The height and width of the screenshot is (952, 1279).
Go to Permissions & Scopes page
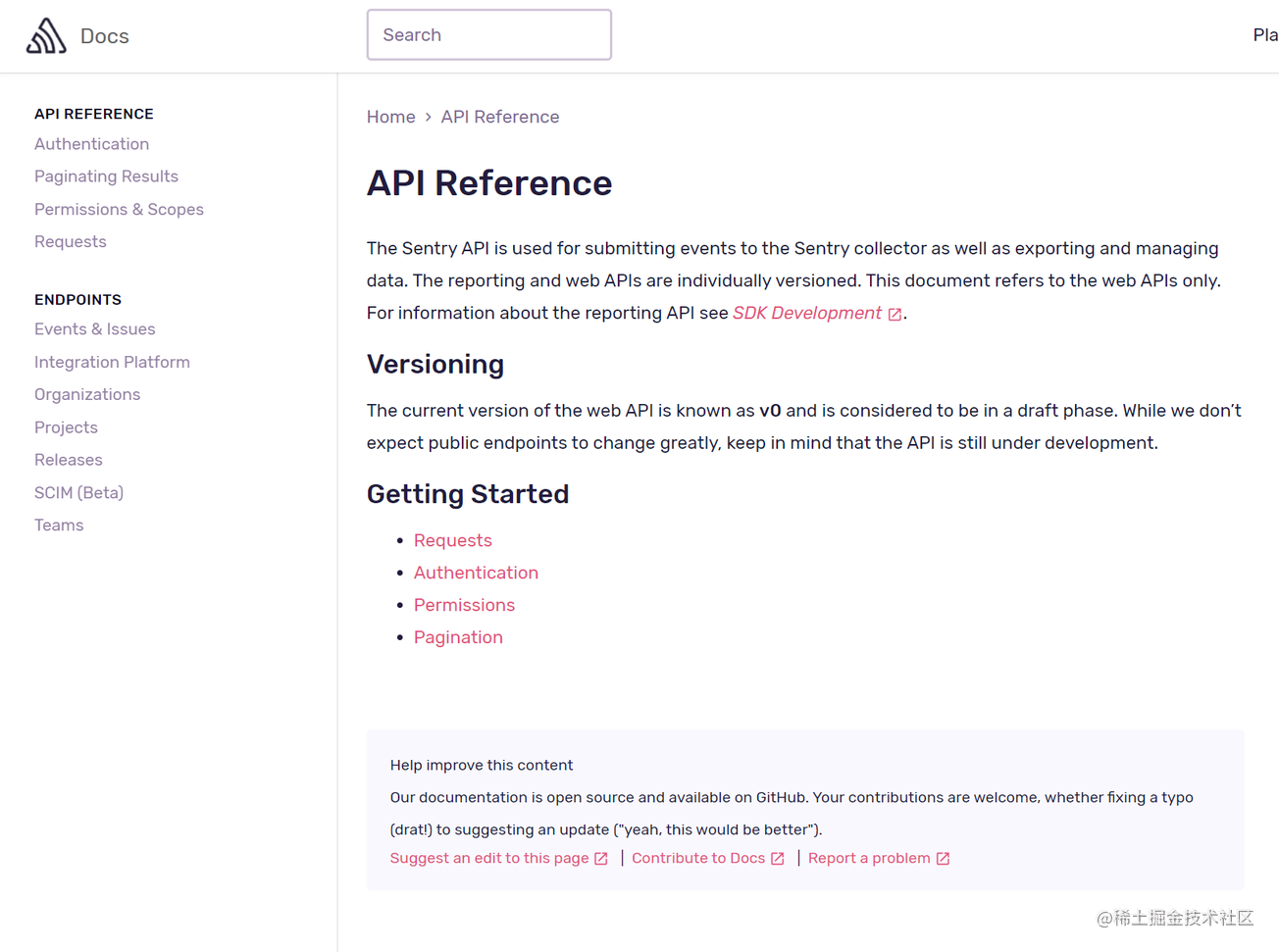pos(119,210)
